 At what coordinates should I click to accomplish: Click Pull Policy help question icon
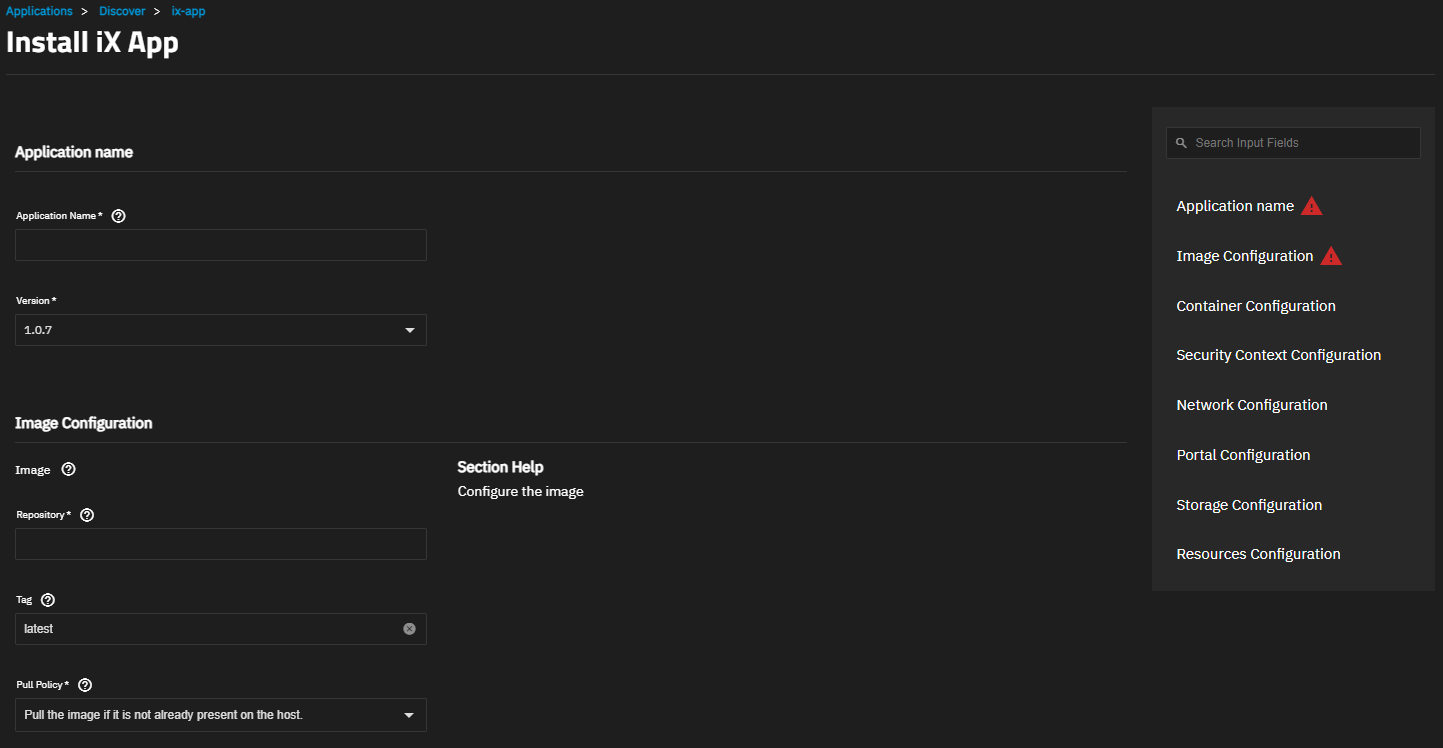(85, 685)
